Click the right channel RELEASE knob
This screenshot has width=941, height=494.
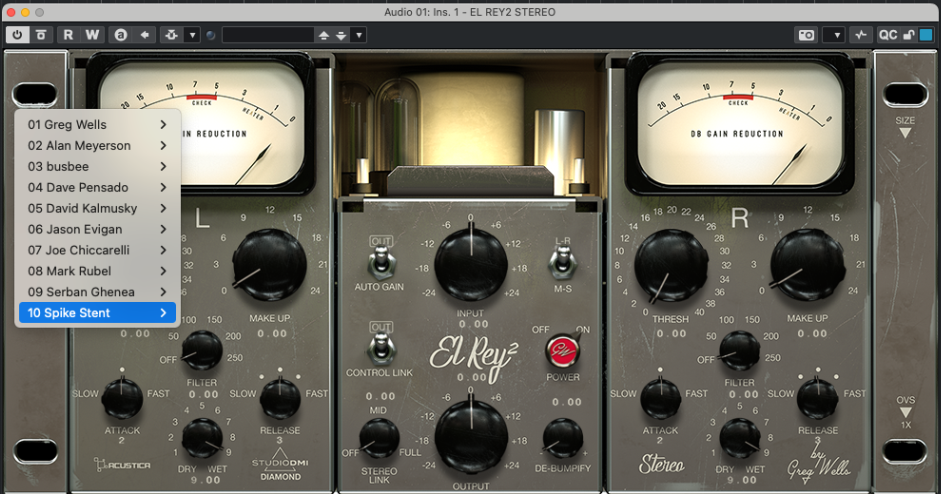817,399
